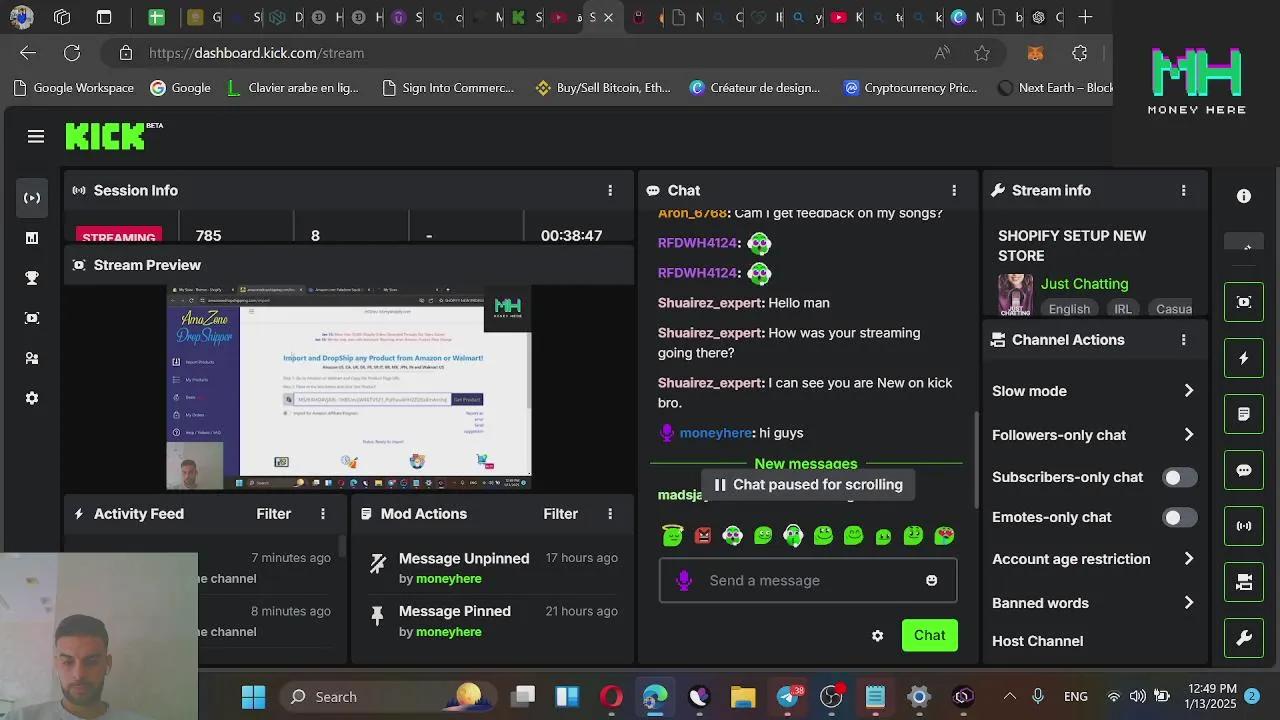Open the trophy icon in left sidebar
1280x720 pixels.
tap(32, 278)
